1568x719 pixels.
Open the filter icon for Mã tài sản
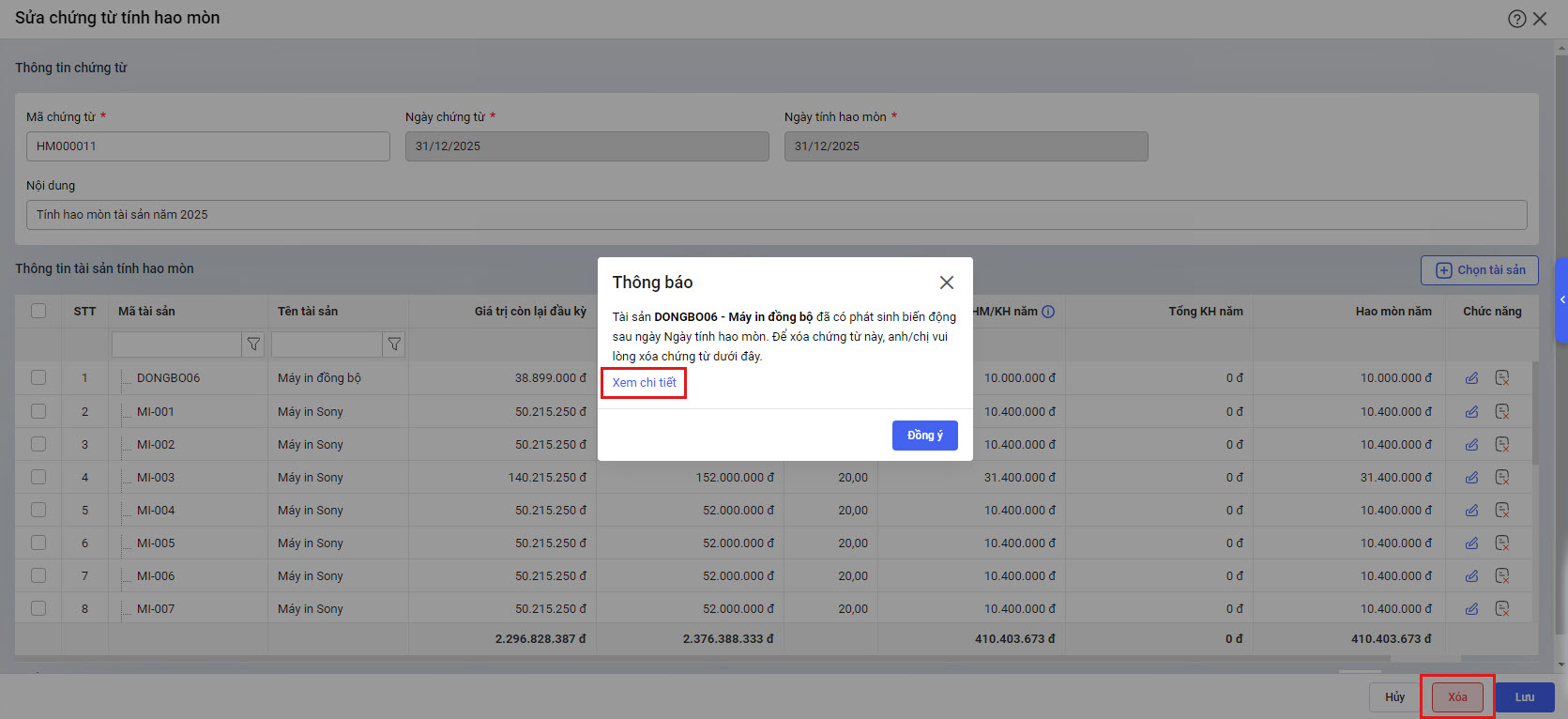(253, 344)
